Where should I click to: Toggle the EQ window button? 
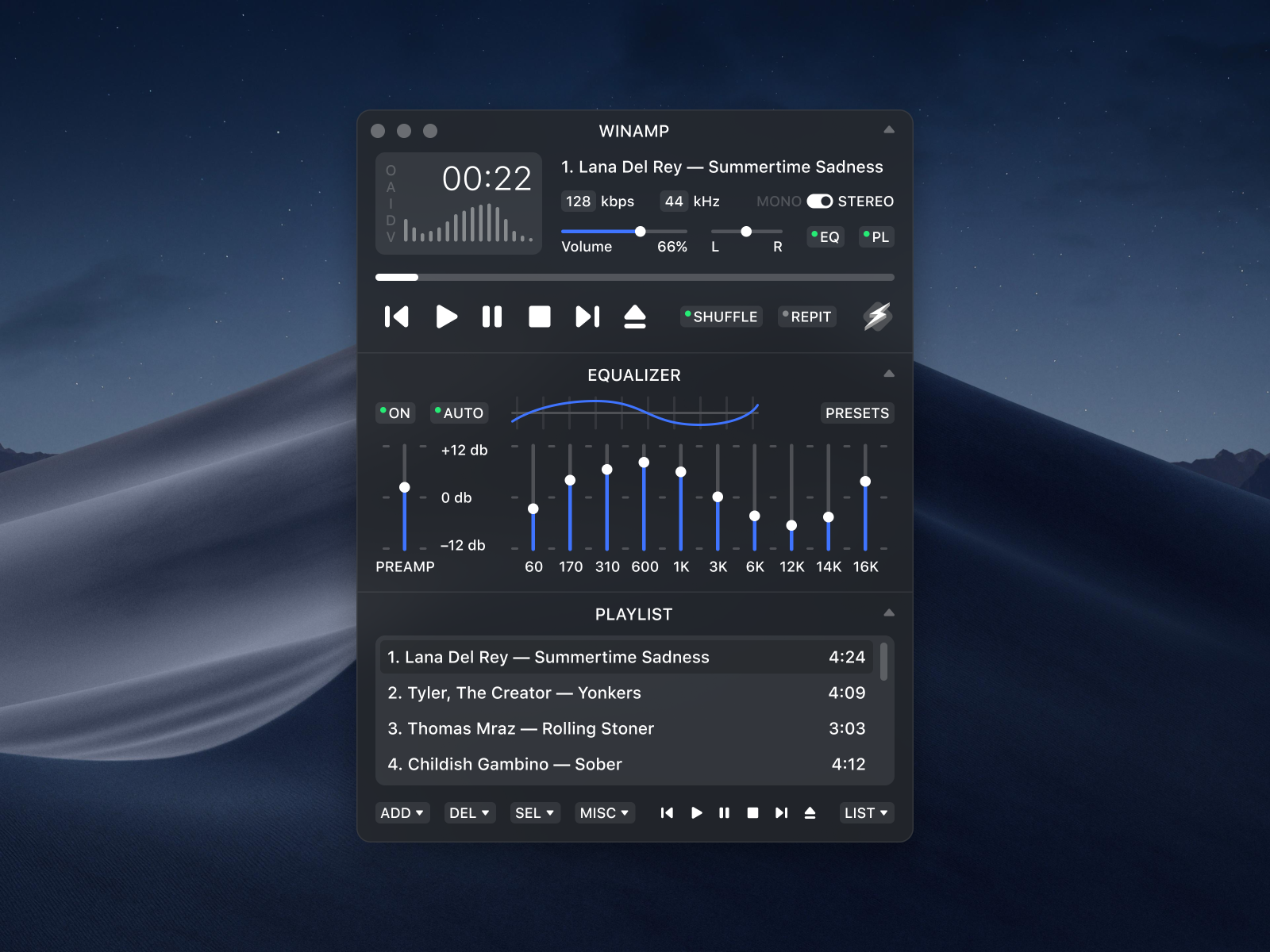coord(825,236)
